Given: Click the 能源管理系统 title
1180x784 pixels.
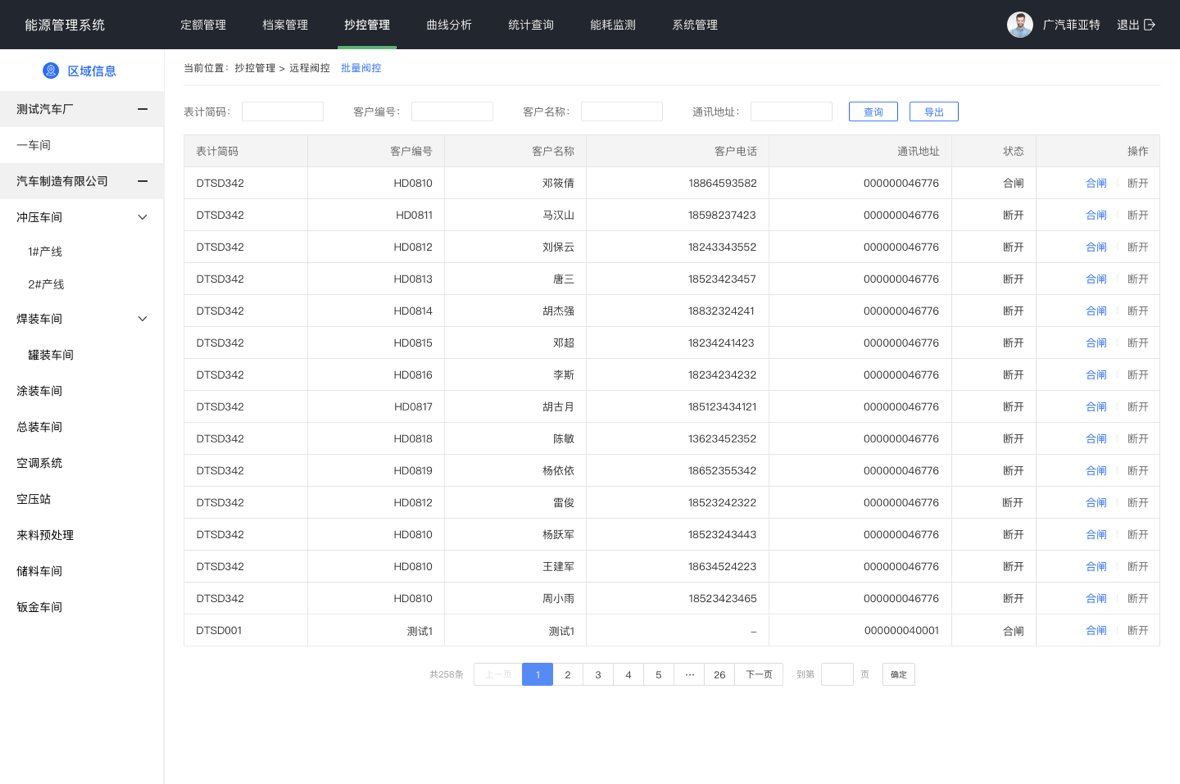Looking at the screenshot, I should point(65,25).
